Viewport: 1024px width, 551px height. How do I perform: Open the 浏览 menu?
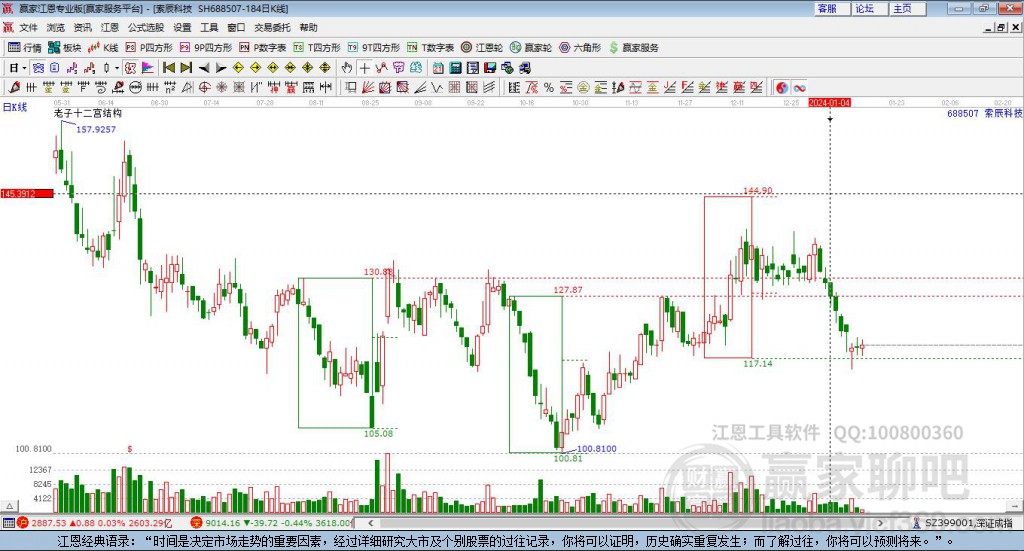point(56,27)
